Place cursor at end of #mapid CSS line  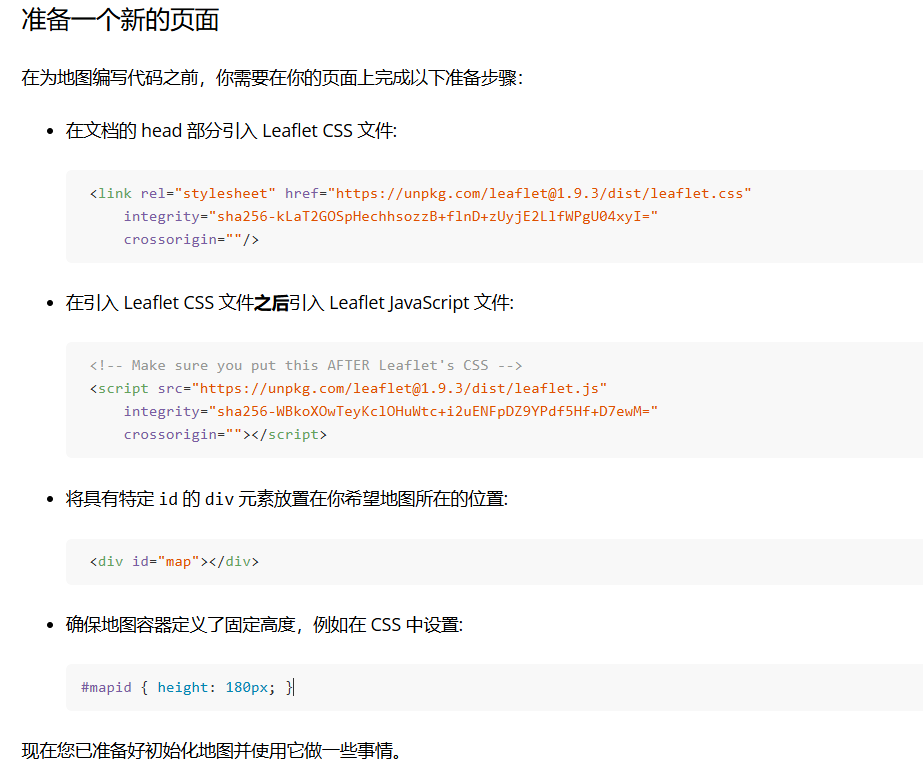coord(293,687)
